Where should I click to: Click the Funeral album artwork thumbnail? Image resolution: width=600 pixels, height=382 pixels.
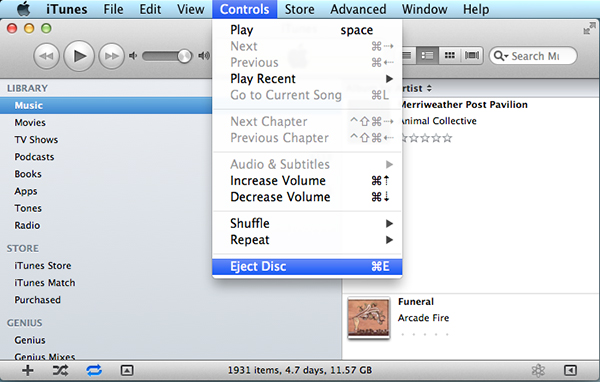pos(368,318)
